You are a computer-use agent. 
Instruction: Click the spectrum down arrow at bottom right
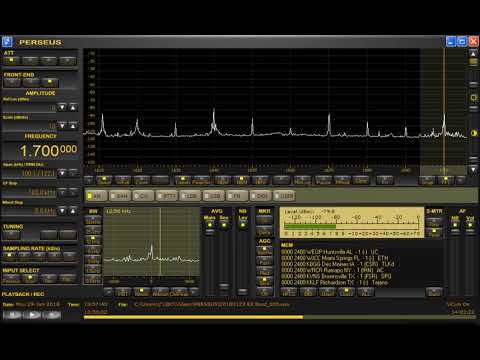click(473, 170)
